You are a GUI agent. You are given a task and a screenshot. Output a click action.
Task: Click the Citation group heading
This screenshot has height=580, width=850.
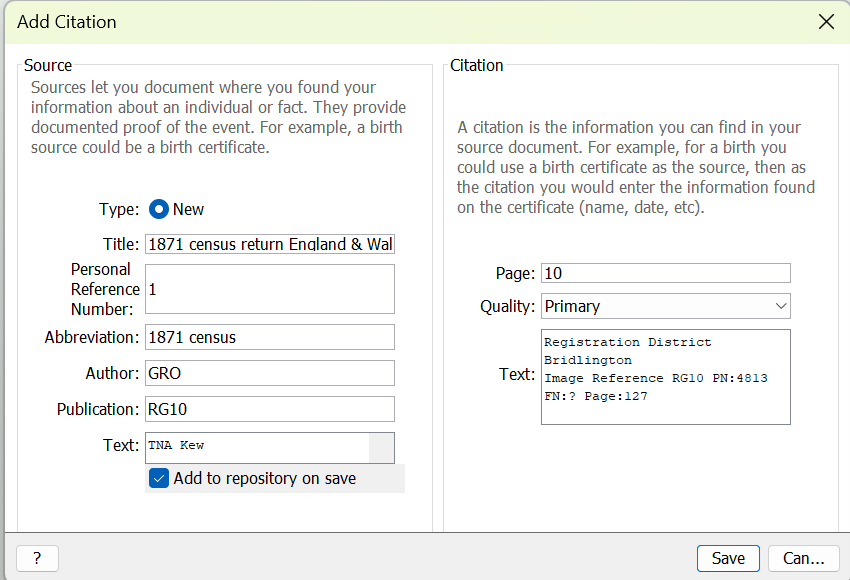[477, 65]
